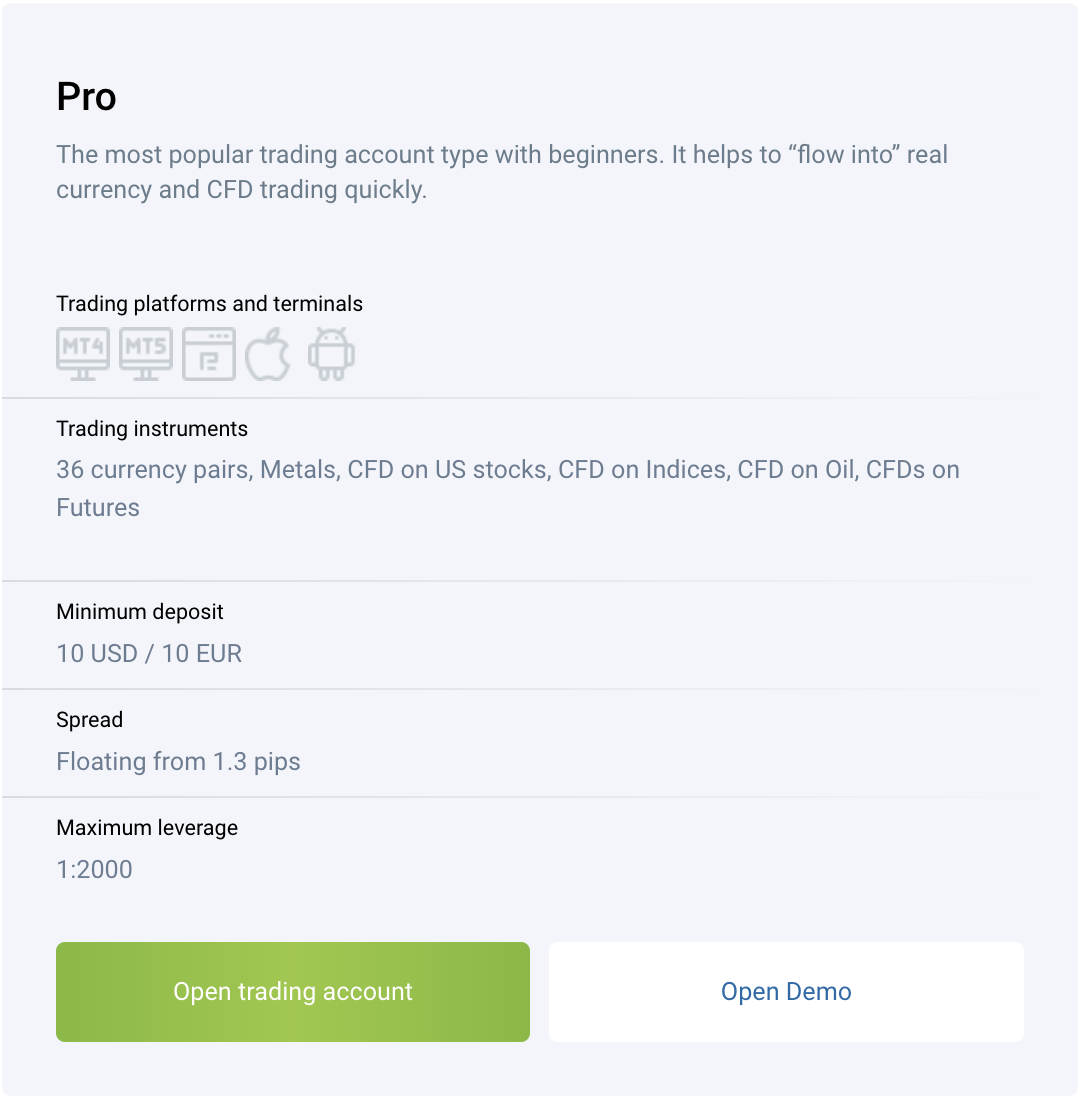Screen dimensions: 1084x1104
Task: Click the 'Trading instruments' label
Action: [x=152, y=429]
